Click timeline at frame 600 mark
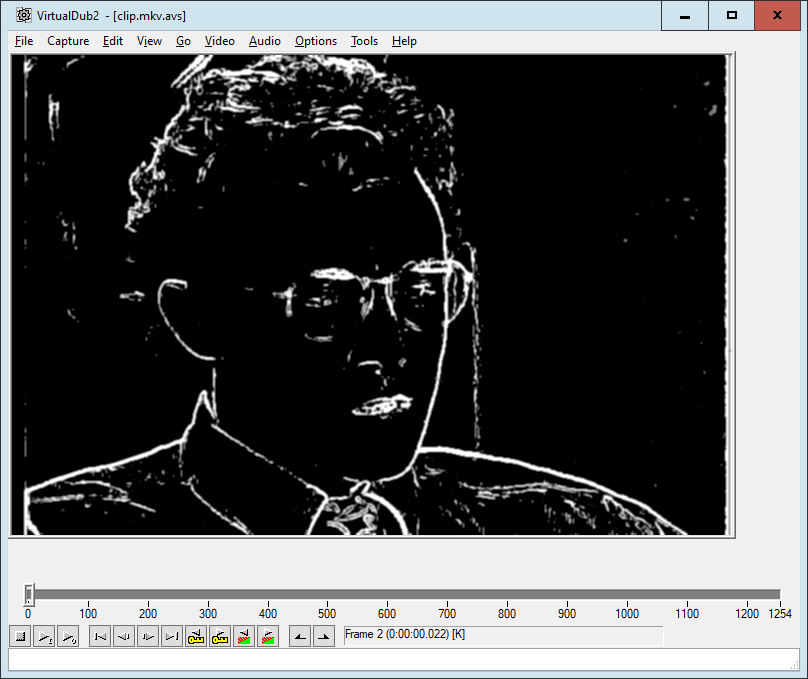This screenshot has width=808, height=679. pyautogui.click(x=387, y=595)
